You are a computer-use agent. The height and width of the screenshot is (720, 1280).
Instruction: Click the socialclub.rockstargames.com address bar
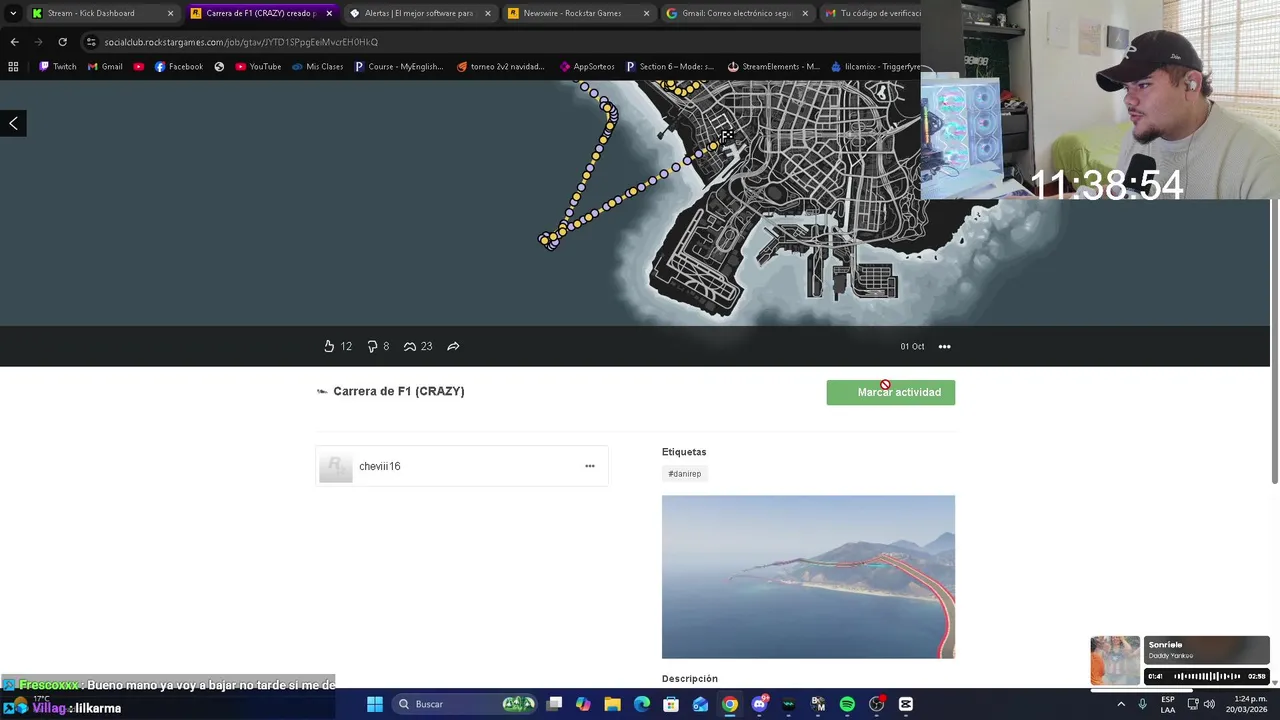pos(500,42)
